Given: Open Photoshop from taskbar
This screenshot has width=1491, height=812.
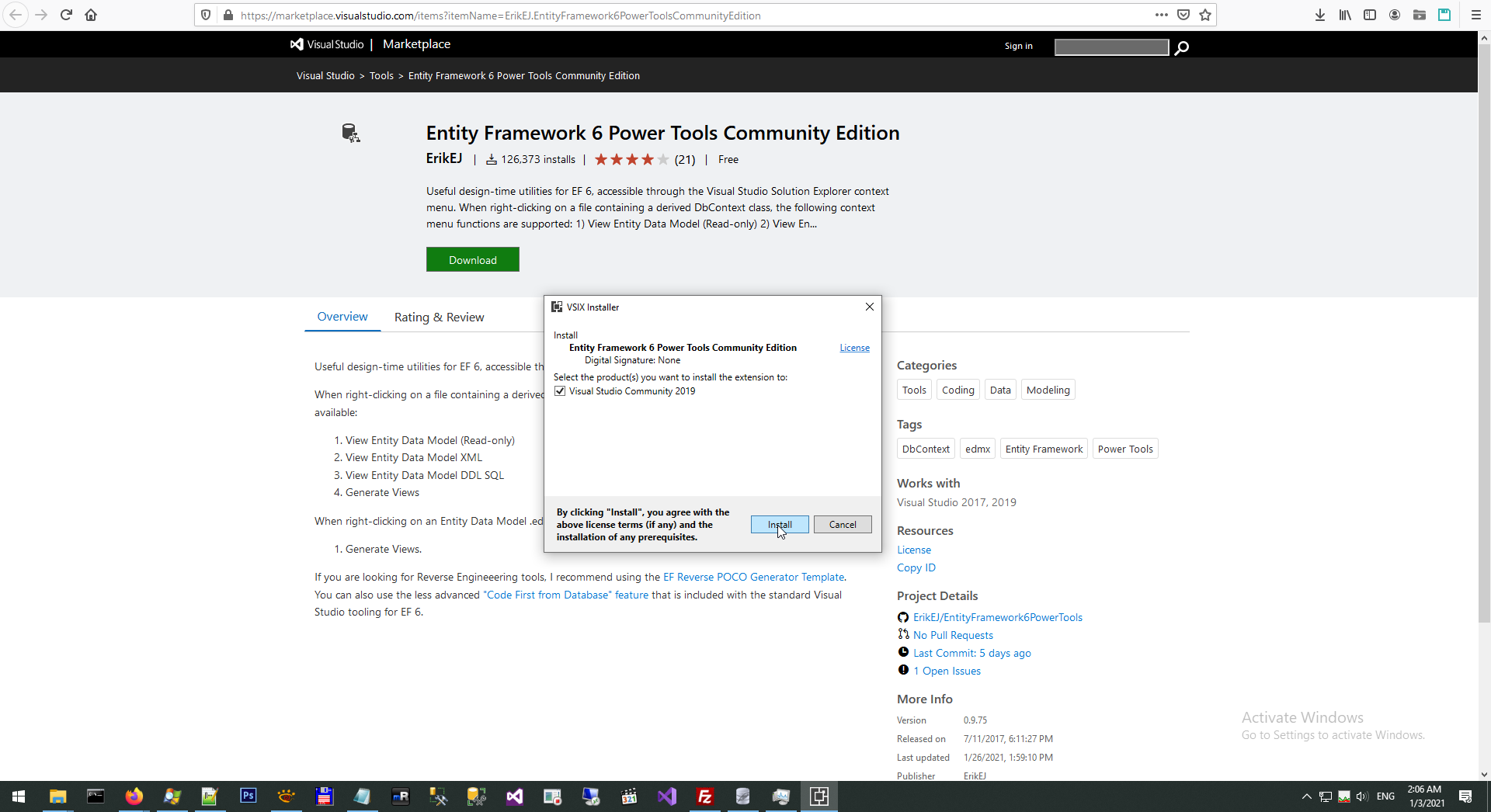Looking at the screenshot, I should pyautogui.click(x=248, y=796).
